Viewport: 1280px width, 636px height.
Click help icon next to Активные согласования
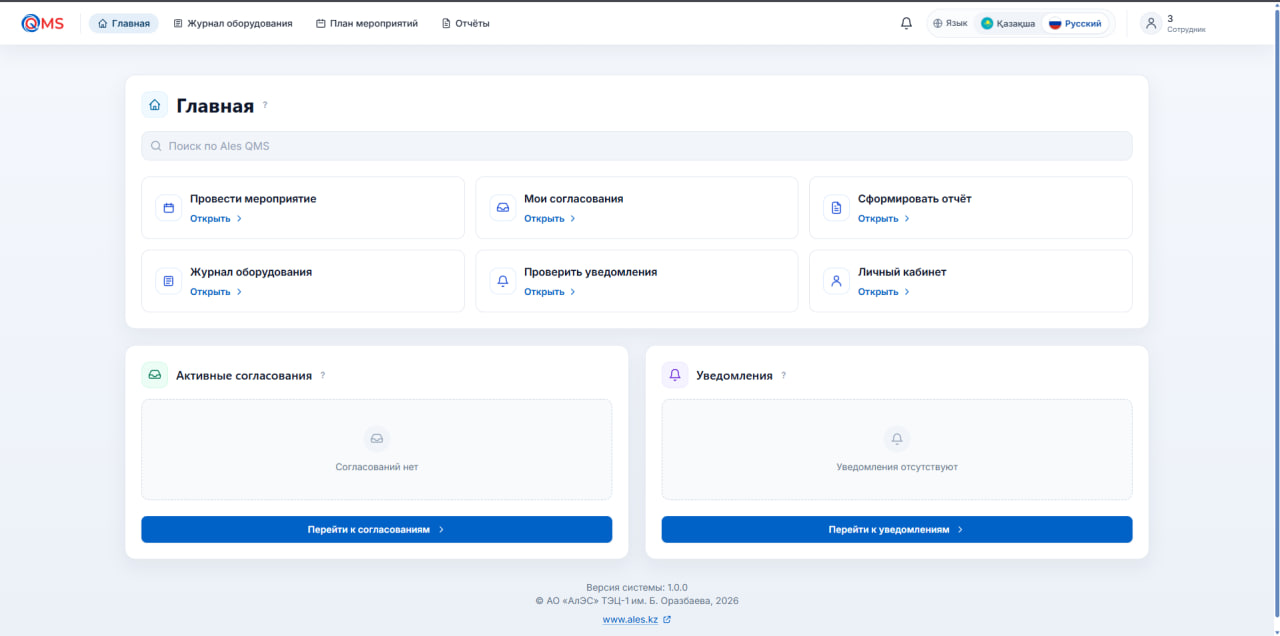pos(323,376)
